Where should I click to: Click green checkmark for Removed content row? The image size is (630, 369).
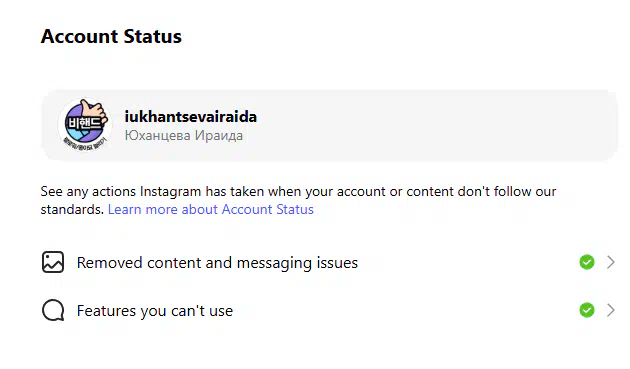tap(587, 262)
